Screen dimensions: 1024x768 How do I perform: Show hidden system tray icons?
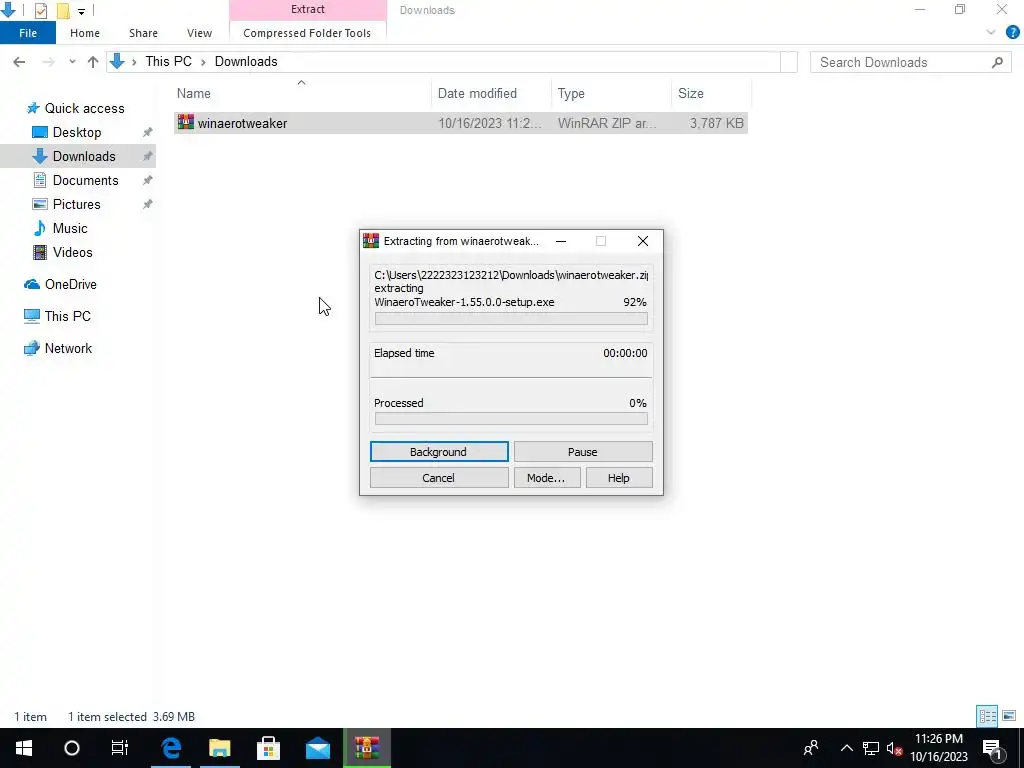click(846, 748)
